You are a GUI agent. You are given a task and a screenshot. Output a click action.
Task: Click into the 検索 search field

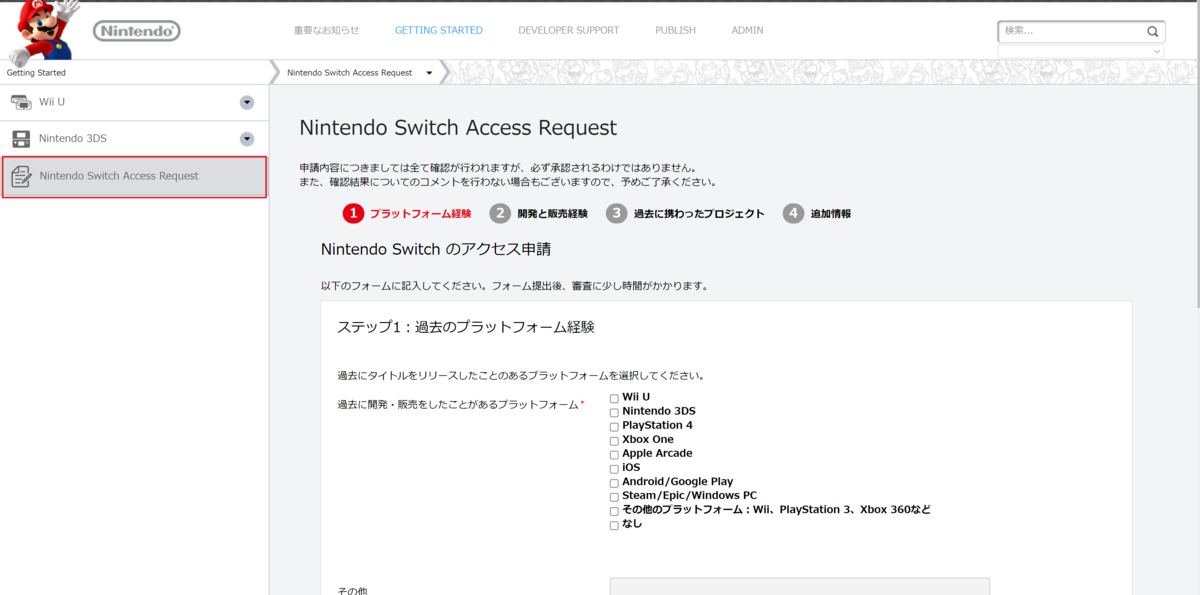click(x=1072, y=32)
